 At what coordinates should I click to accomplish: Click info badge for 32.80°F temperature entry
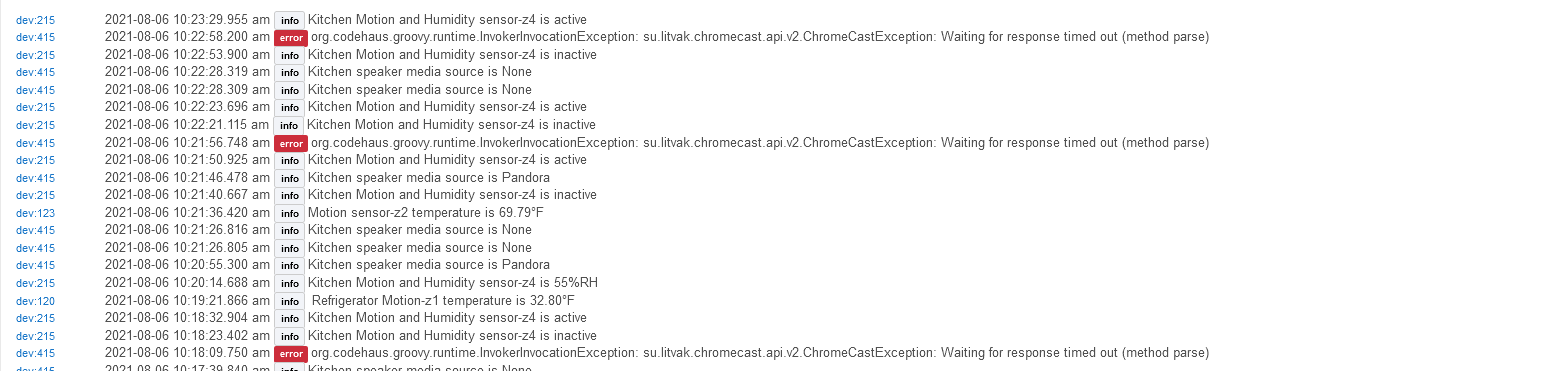(289, 301)
